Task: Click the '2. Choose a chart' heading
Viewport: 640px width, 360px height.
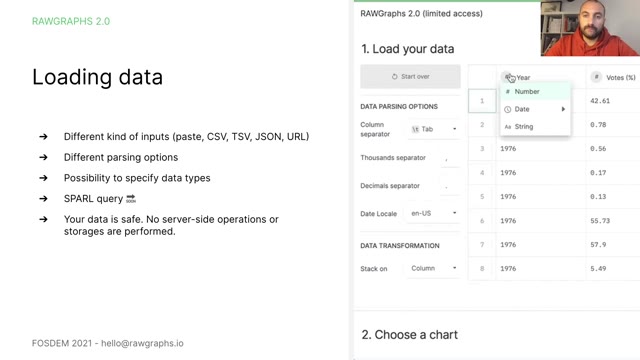Action: (409, 335)
